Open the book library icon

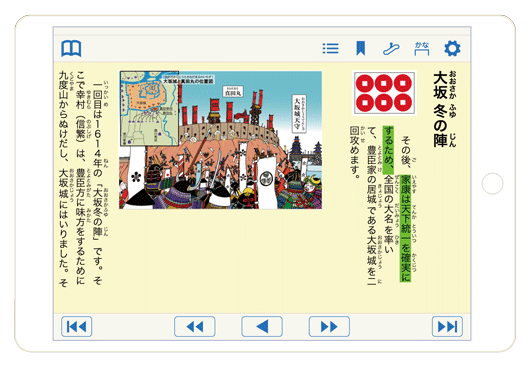tap(71, 48)
